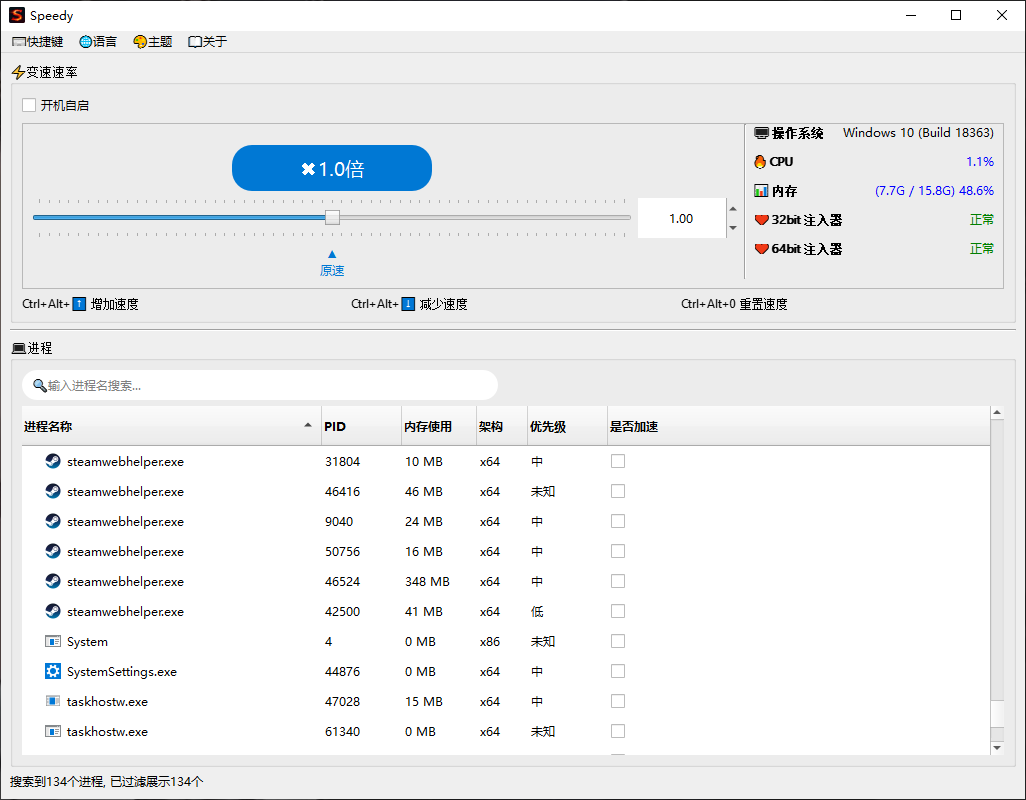Click the System process window icon
Image resolution: width=1026 pixels, height=800 pixels.
[x=53, y=641]
